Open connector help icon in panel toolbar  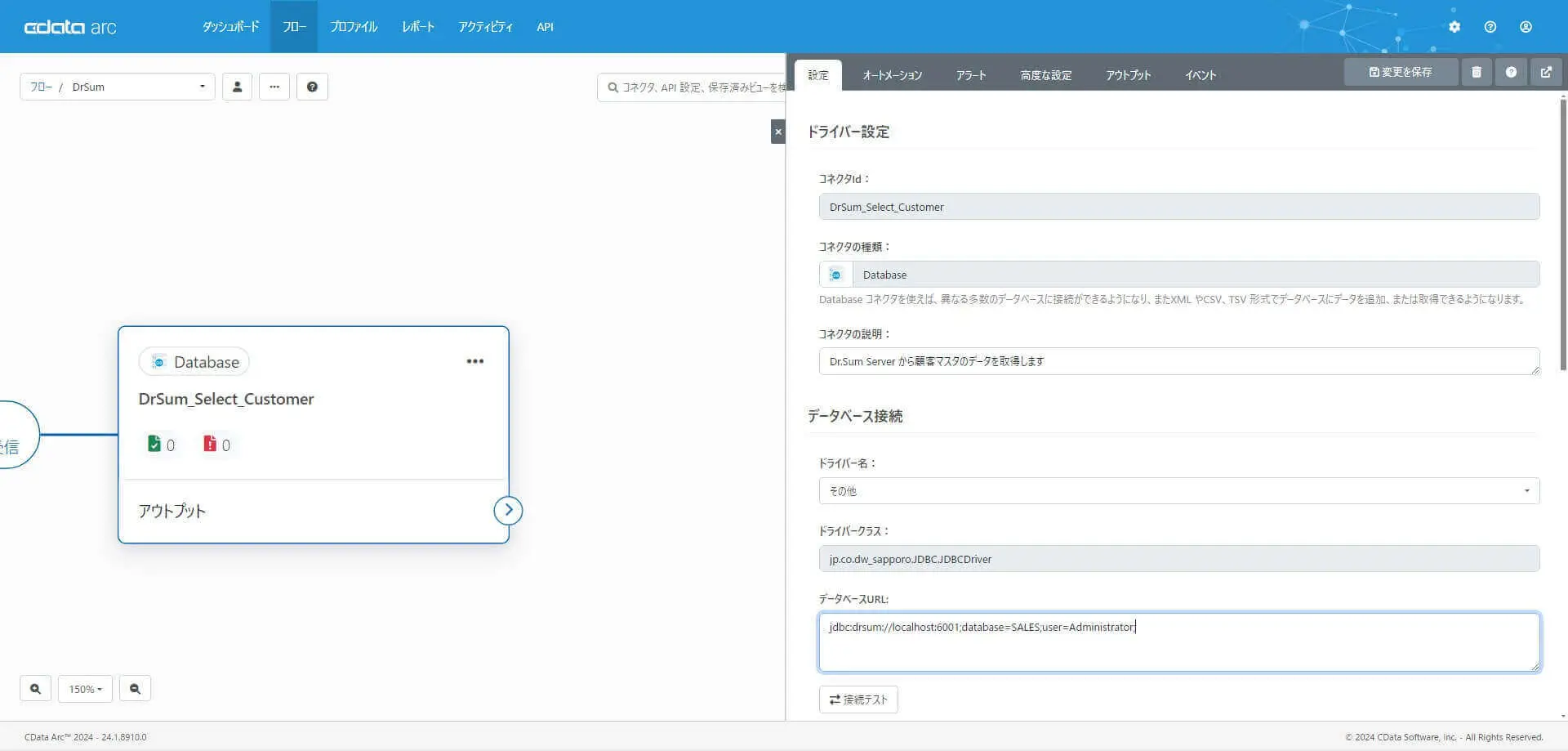click(1512, 72)
